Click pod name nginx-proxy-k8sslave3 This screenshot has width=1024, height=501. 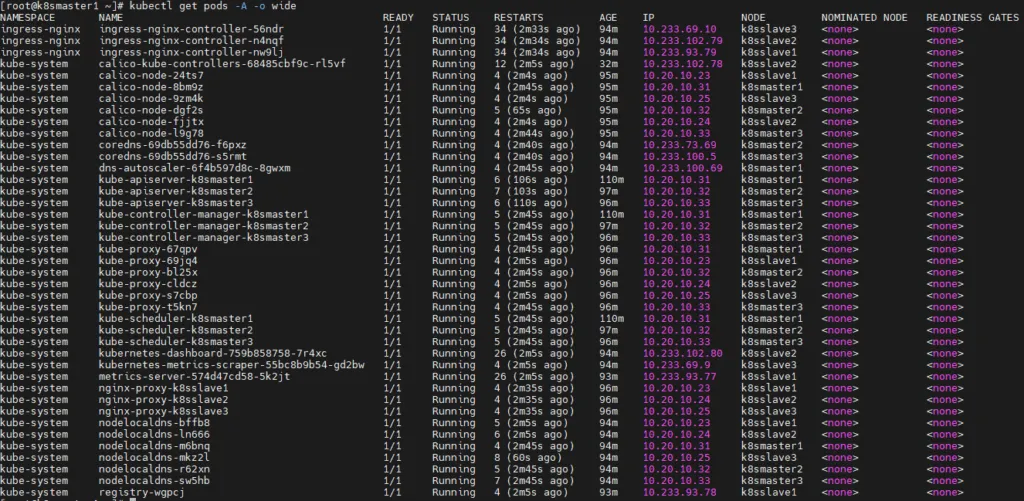(x=164, y=412)
